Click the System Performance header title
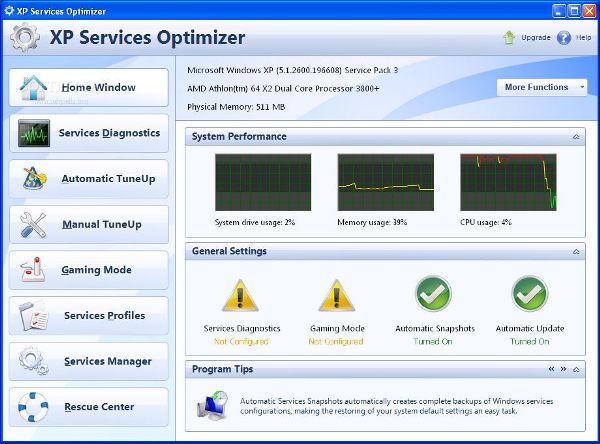The width and height of the screenshot is (600, 444). (239, 137)
